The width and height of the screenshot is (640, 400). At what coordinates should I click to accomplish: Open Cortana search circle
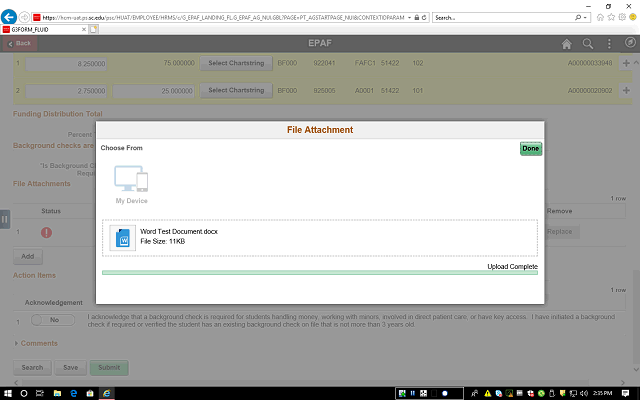tap(24, 393)
